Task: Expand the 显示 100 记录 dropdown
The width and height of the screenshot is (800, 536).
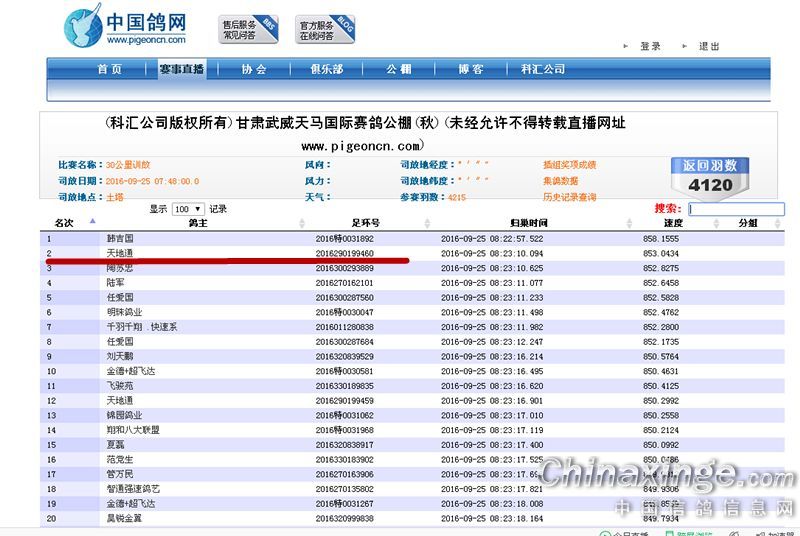Action: pyautogui.click(x=187, y=209)
